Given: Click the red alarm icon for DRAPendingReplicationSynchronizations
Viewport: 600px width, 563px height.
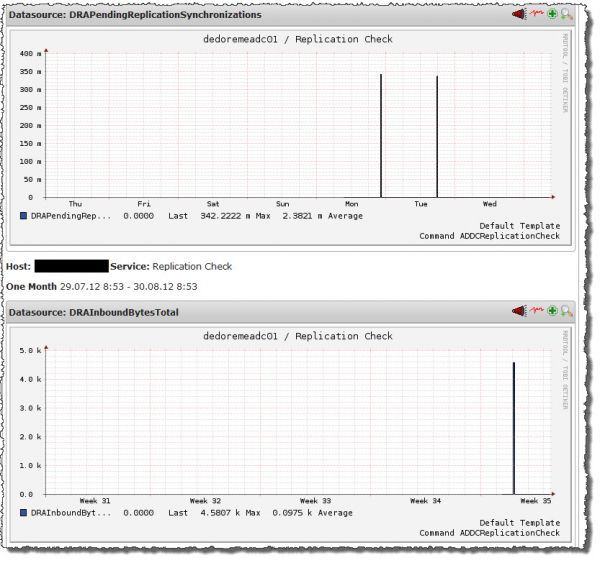Looking at the screenshot, I should 519,15.
